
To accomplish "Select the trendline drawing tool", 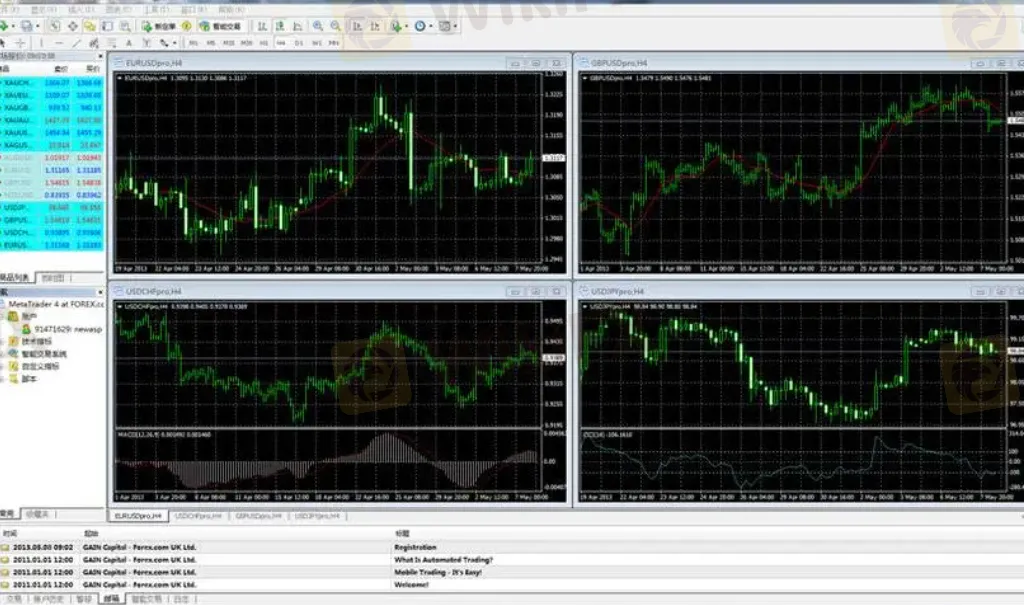I will point(78,43).
